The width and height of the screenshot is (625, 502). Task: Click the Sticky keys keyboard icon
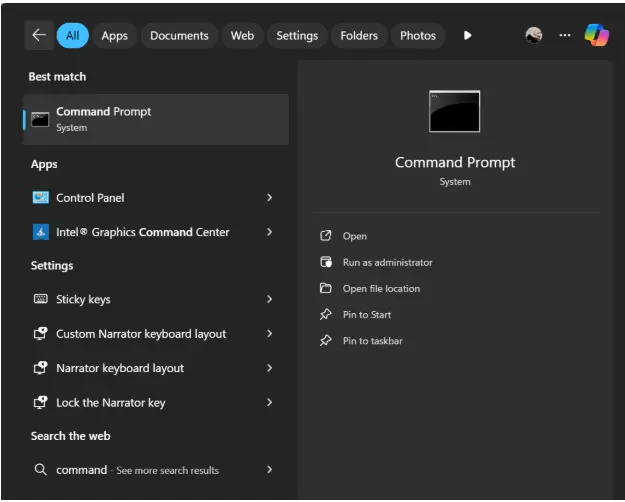click(41, 299)
